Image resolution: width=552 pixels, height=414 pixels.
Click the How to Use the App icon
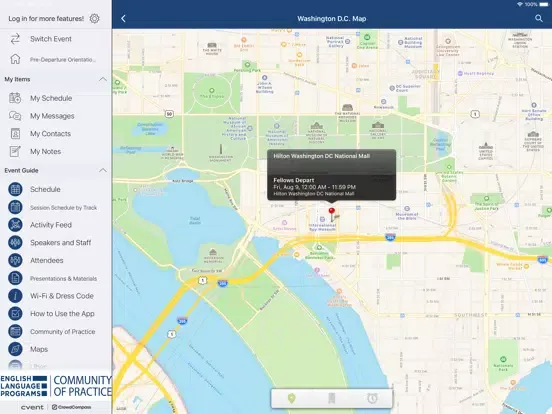pos(15,314)
